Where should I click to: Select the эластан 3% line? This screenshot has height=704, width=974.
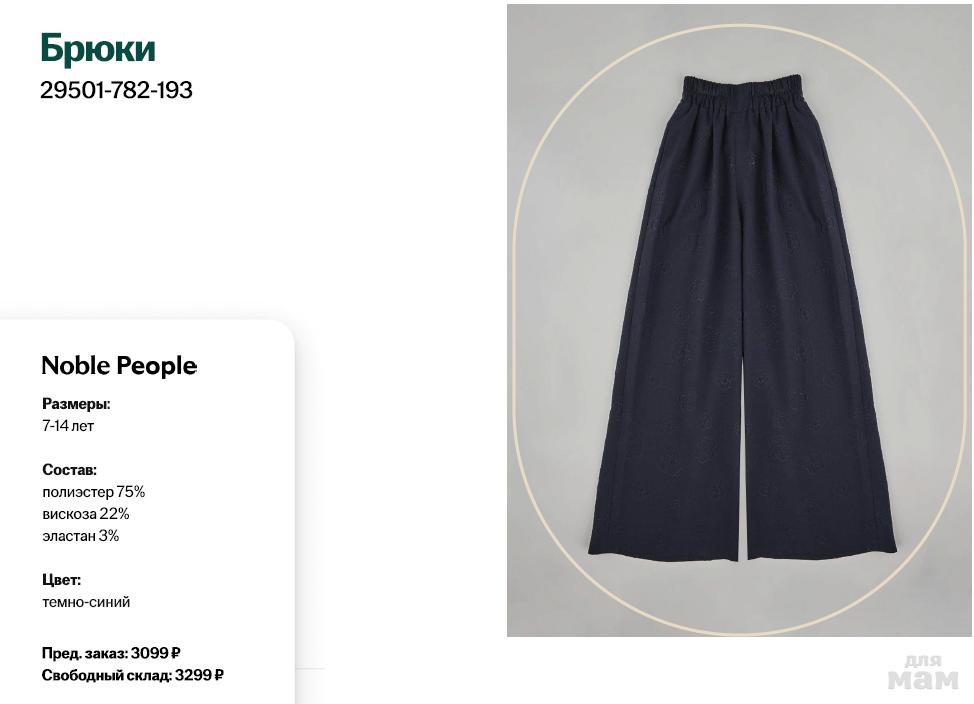(x=80, y=536)
